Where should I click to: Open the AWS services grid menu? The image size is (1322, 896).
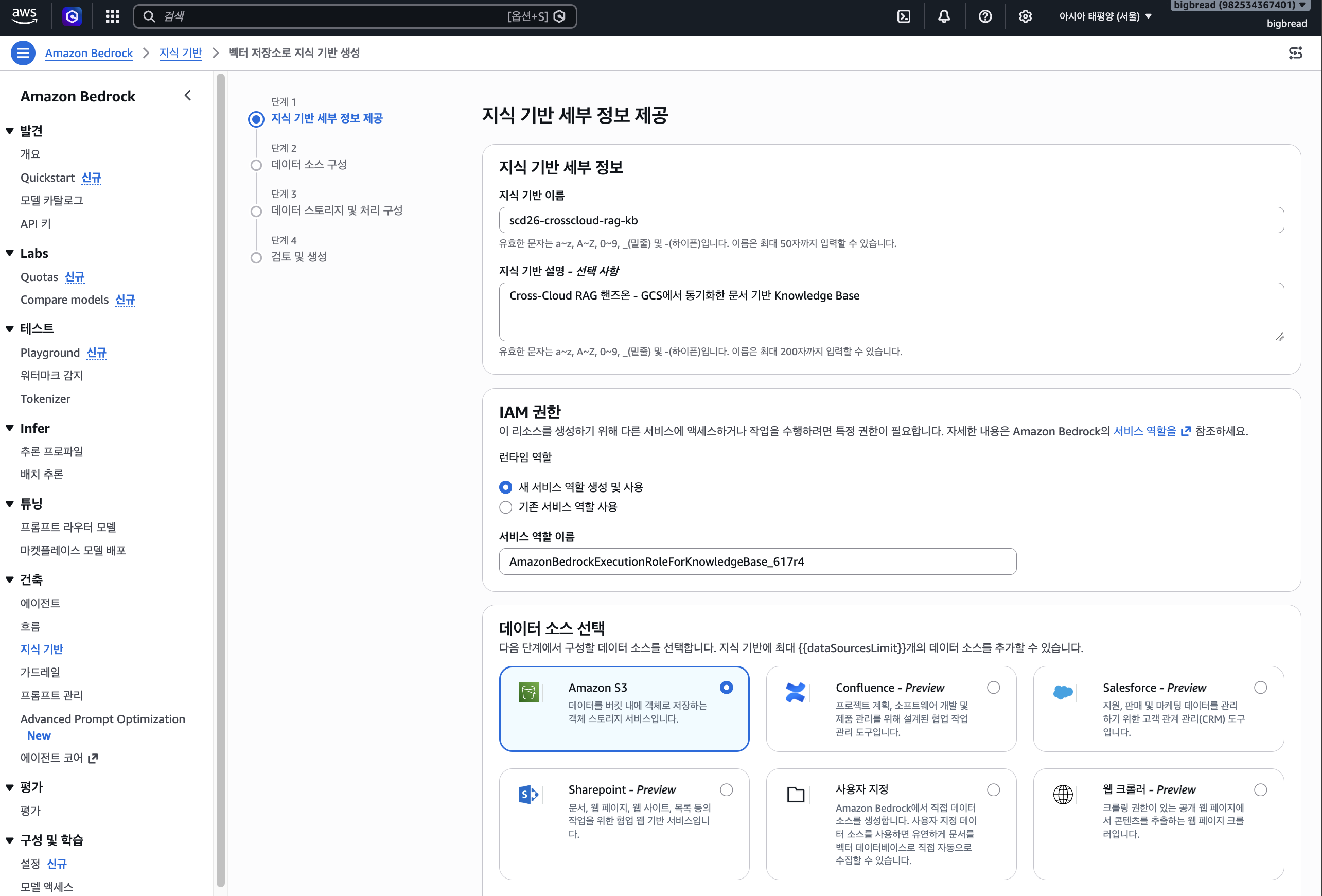tap(113, 16)
